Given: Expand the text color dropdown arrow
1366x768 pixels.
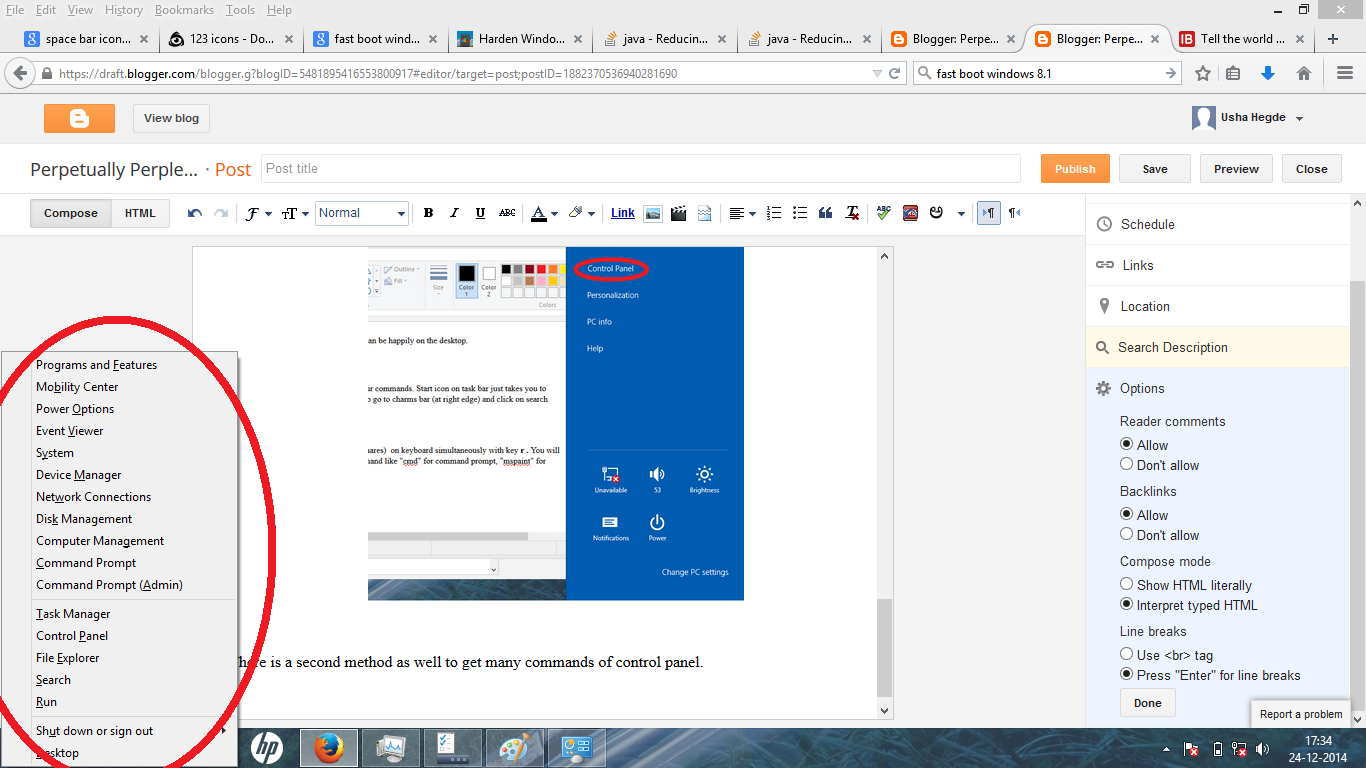Looking at the screenshot, I should 553,214.
